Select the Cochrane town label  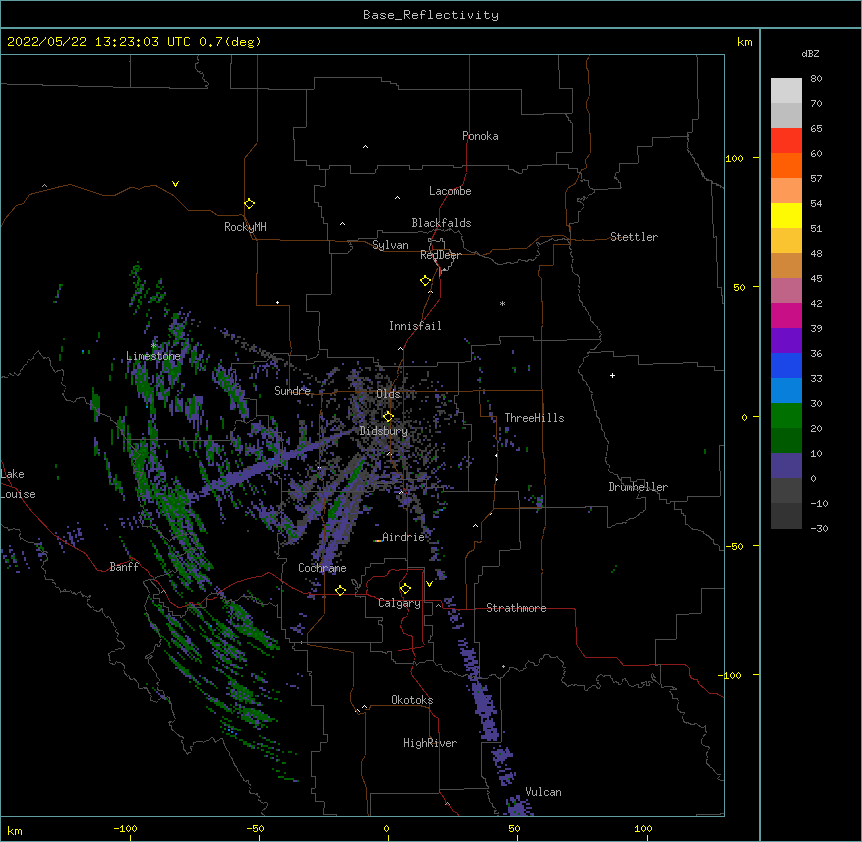point(322,568)
